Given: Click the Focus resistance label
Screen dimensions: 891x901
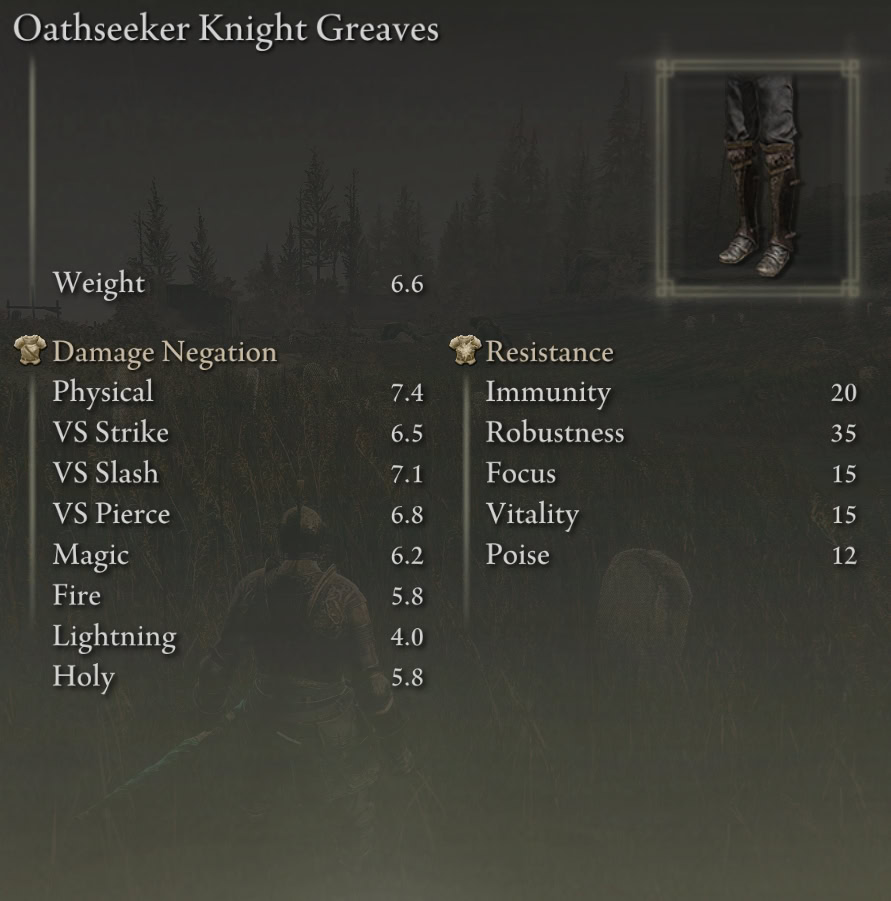Looking at the screenshot, I should click(x=520, y=473).
